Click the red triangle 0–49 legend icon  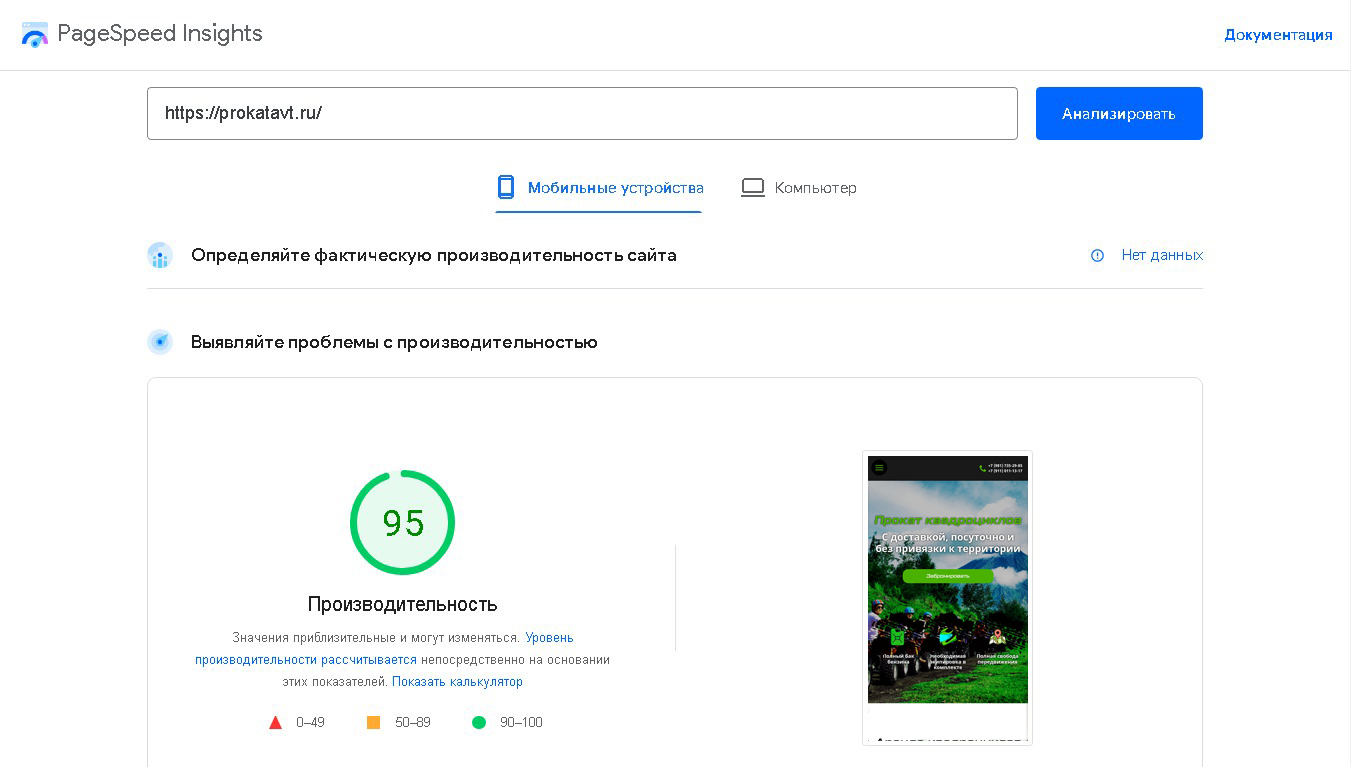coord(276,722)
